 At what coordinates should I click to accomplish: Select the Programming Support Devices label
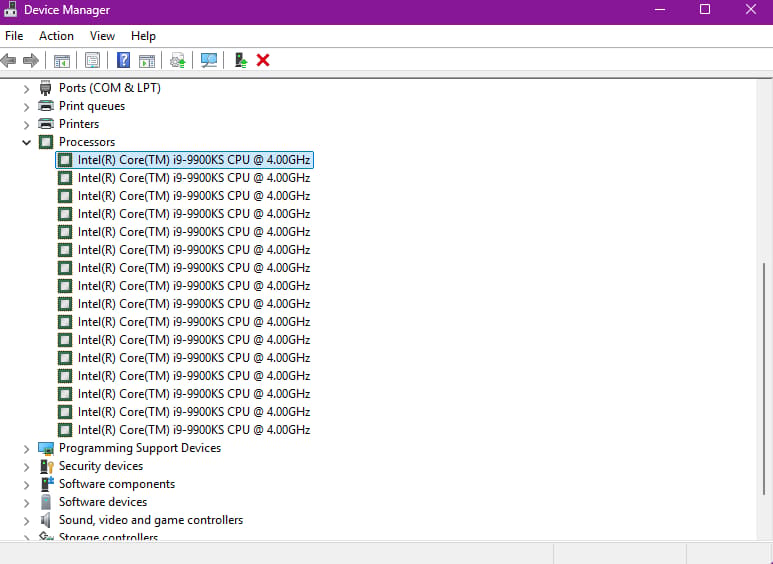click(140, 448)
